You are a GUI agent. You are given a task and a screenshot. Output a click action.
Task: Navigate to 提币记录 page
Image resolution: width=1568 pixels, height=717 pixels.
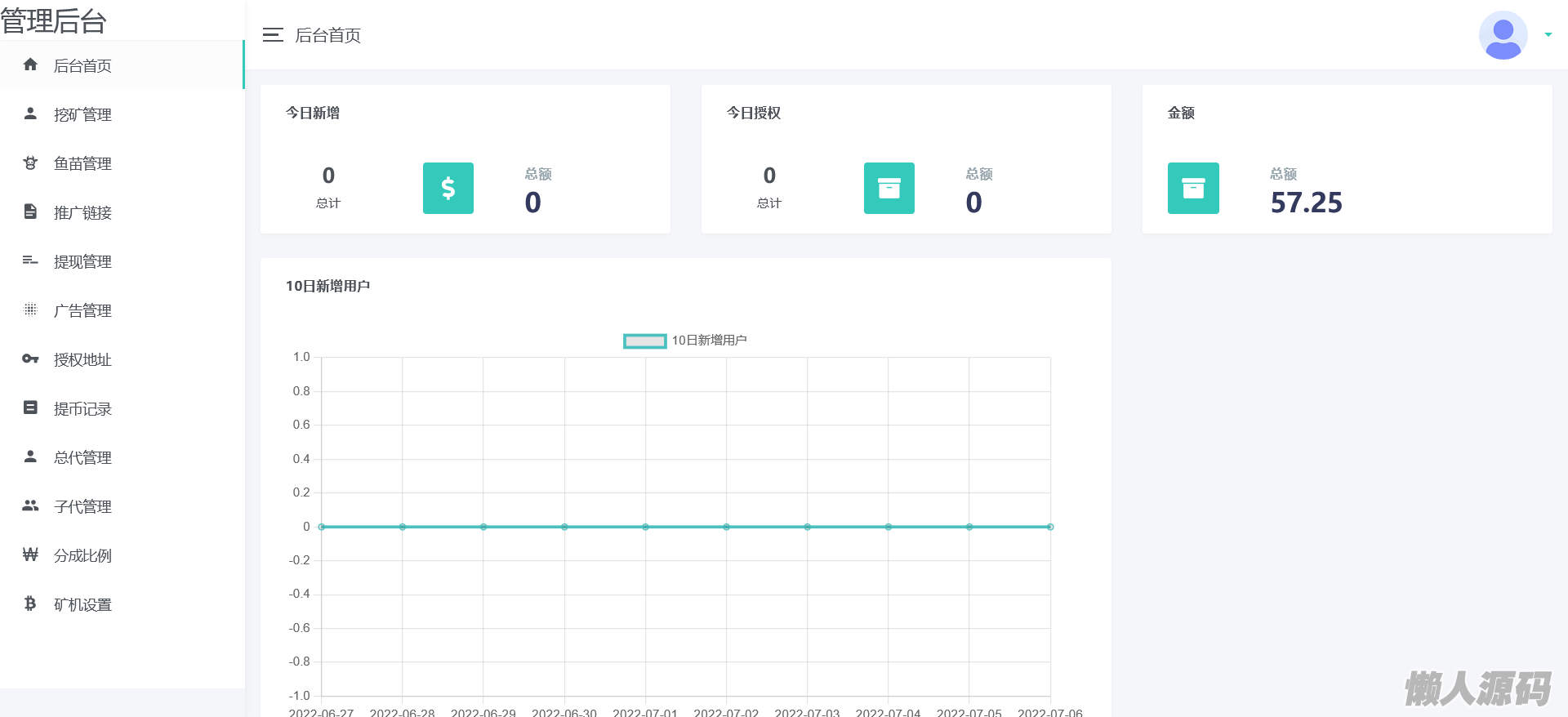[82, 408]
